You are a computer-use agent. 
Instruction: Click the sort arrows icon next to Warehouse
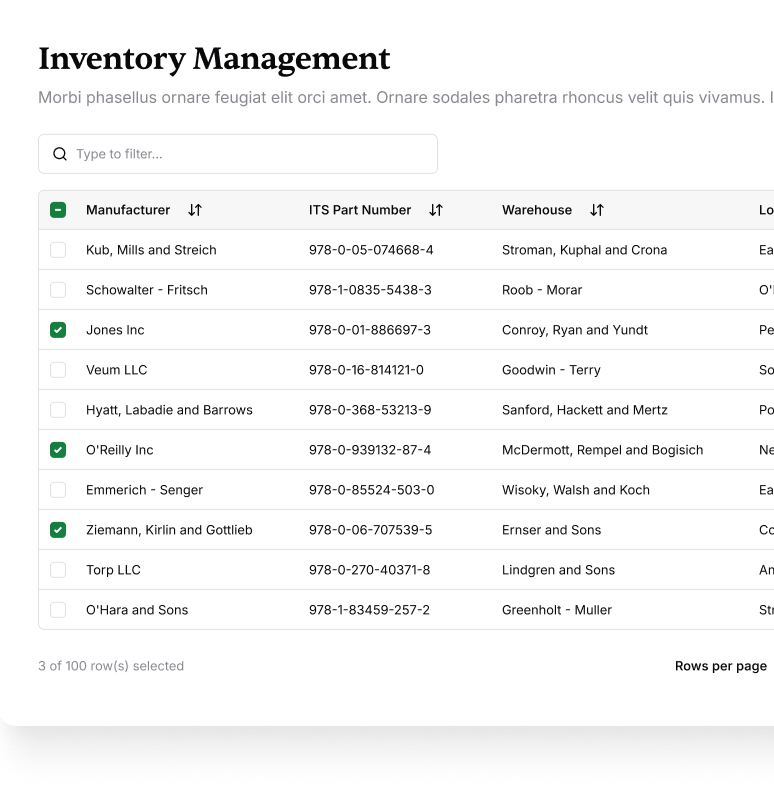coord(597,210)
